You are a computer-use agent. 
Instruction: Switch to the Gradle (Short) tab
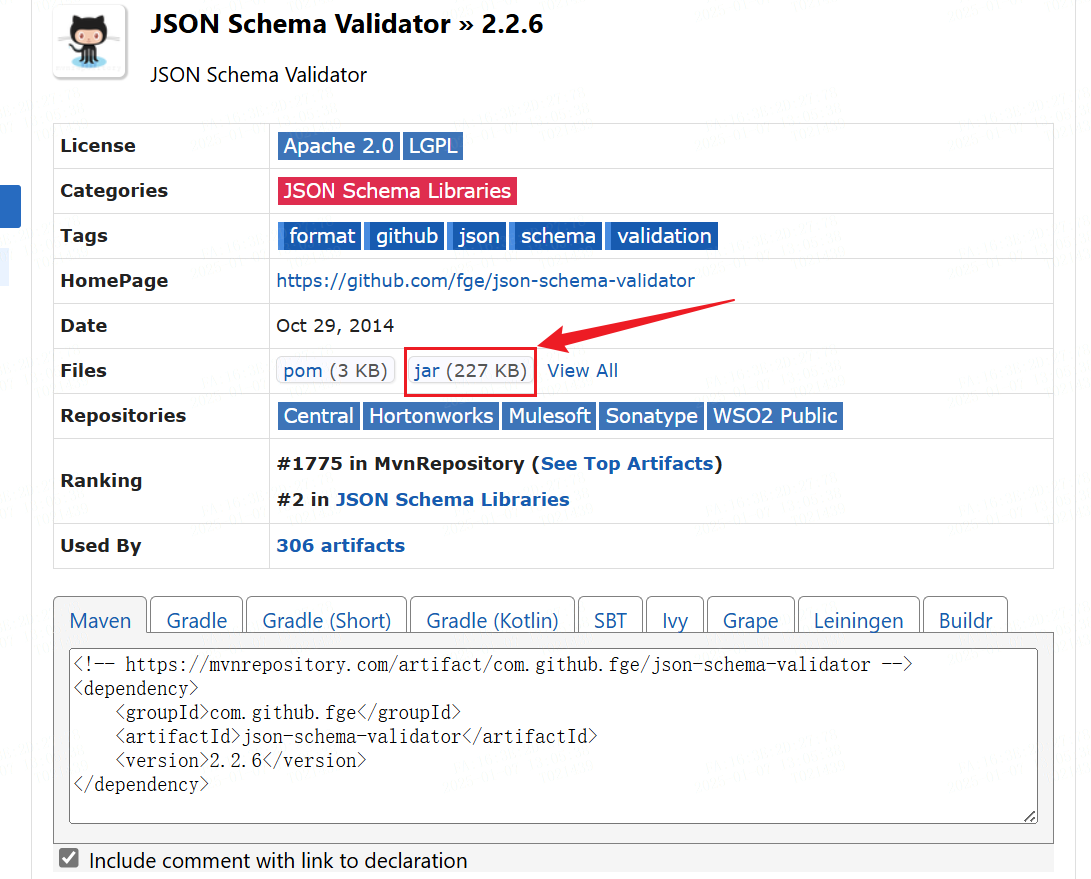point(326,615)
